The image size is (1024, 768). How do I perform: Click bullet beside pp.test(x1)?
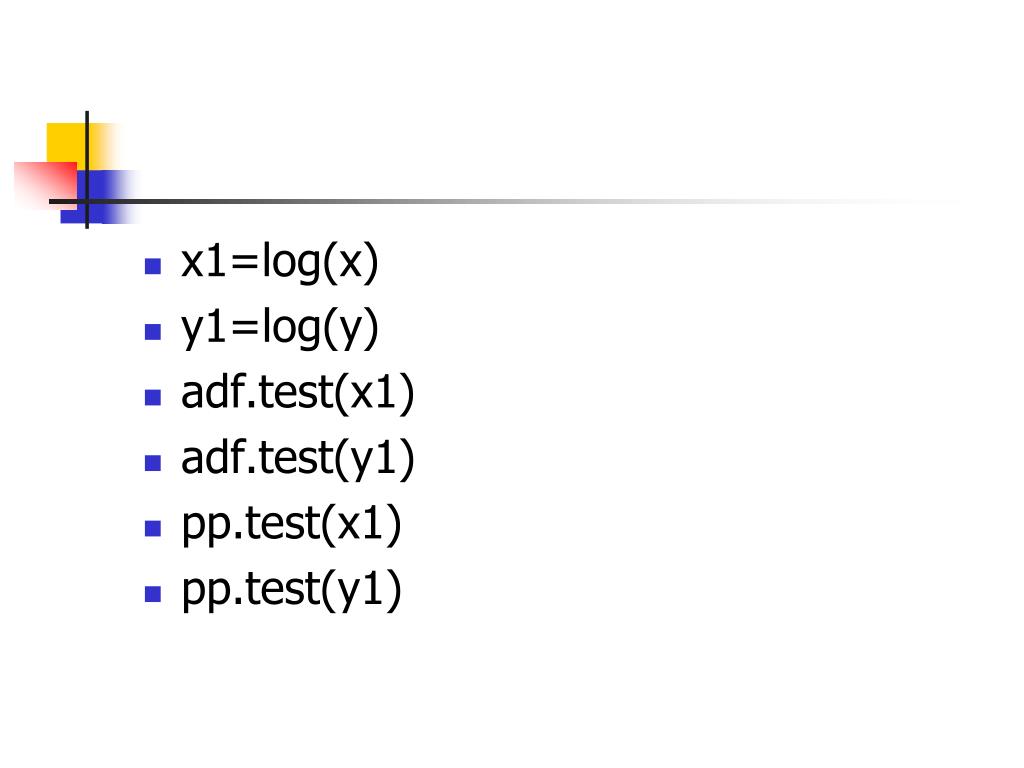click(153, 528)
